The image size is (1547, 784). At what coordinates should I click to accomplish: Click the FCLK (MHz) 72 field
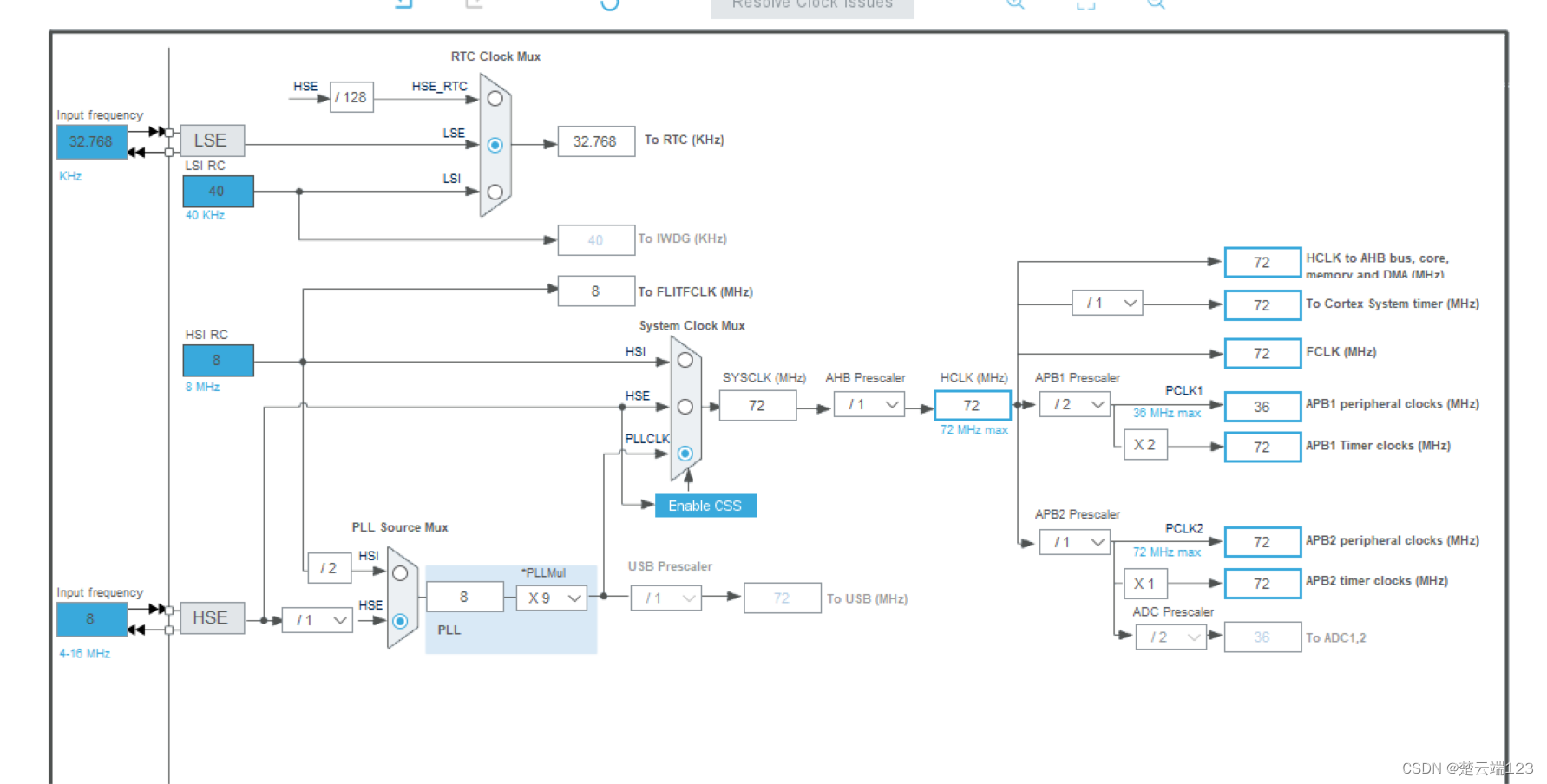[1262, 354]
